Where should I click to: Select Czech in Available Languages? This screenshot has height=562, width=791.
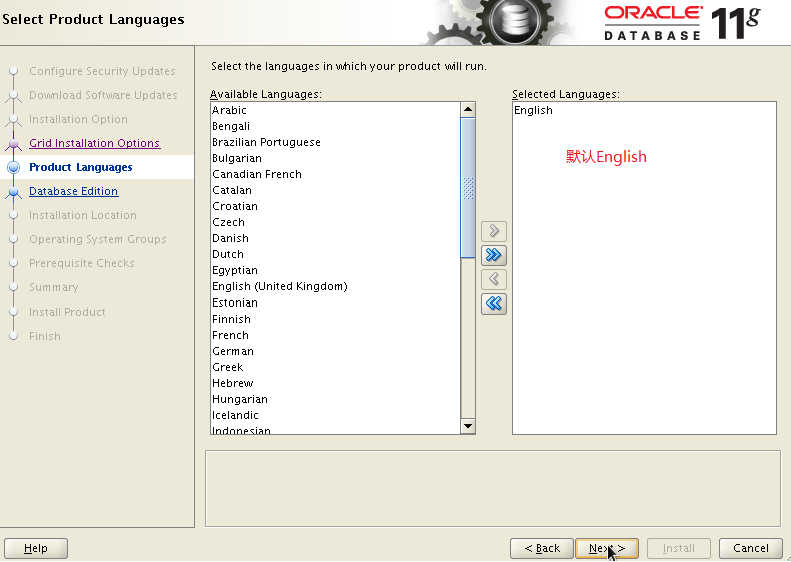coord(335,222)
